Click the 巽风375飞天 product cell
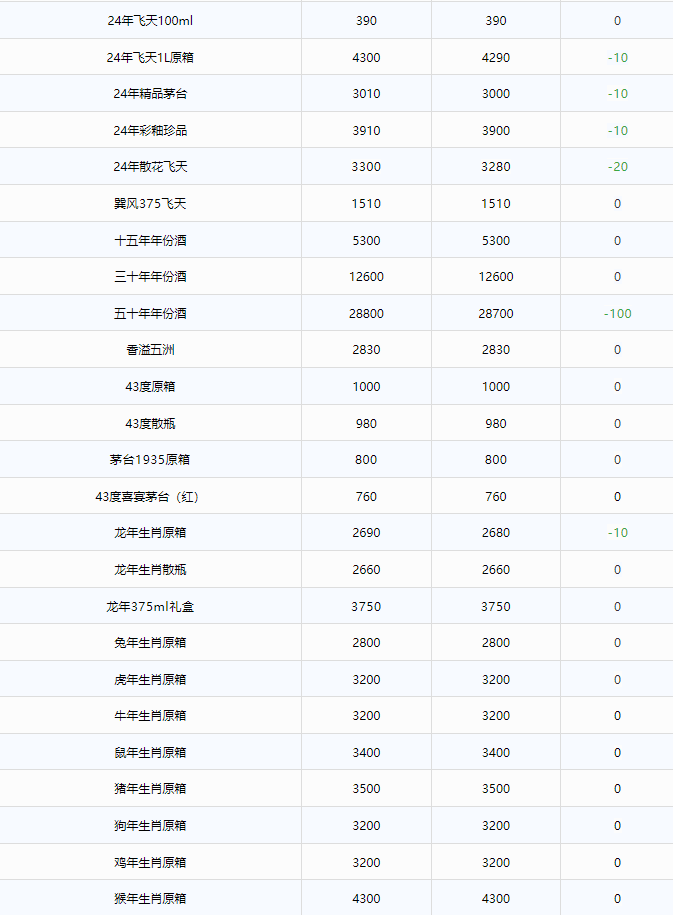 [150, 204]
